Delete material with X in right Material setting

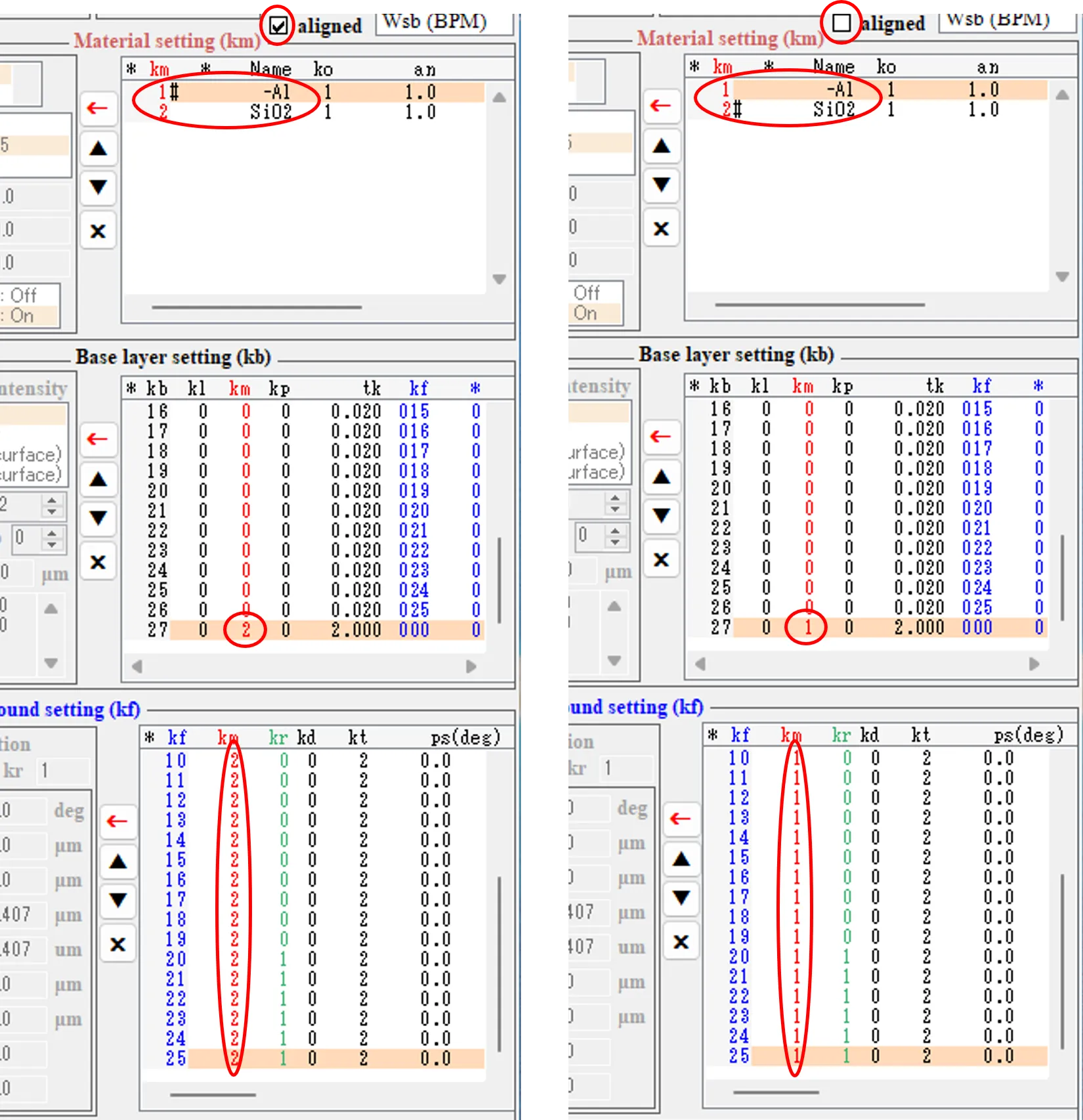pos(661,228)
